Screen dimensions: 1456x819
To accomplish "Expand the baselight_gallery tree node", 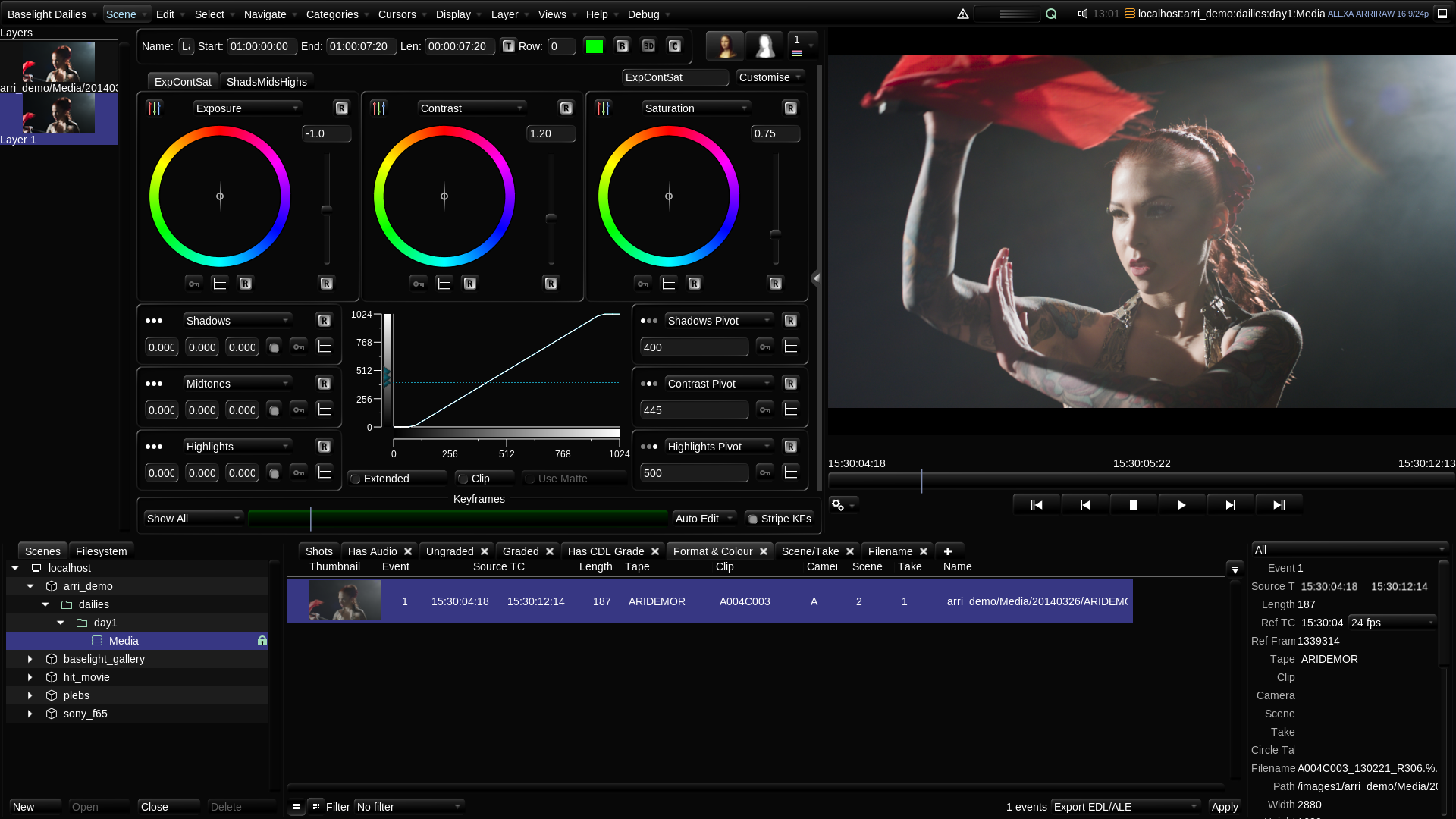I will pyautogui.click(x=30, y=659).
